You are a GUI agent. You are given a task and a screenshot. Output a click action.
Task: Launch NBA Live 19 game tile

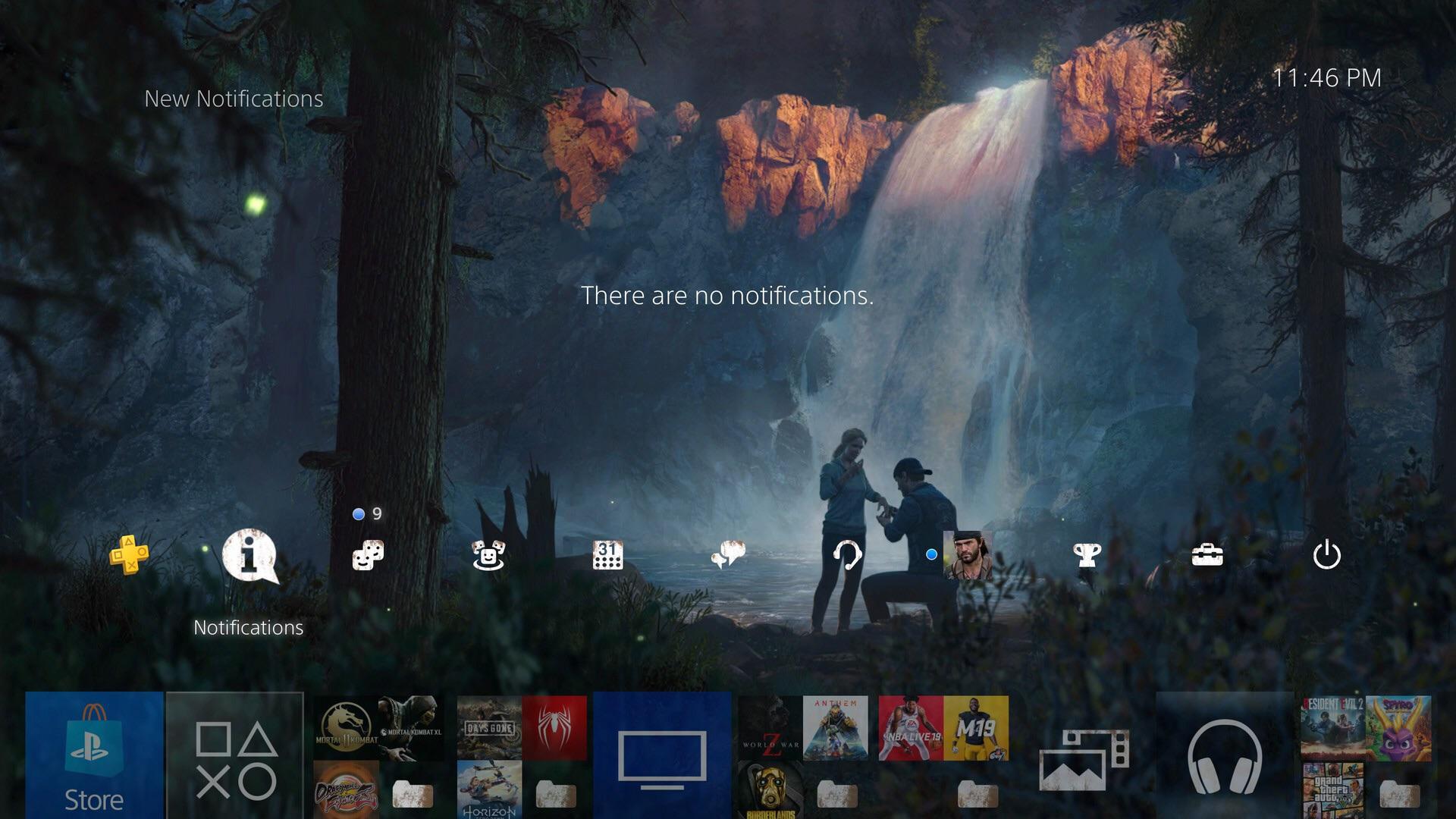[911, 728]
